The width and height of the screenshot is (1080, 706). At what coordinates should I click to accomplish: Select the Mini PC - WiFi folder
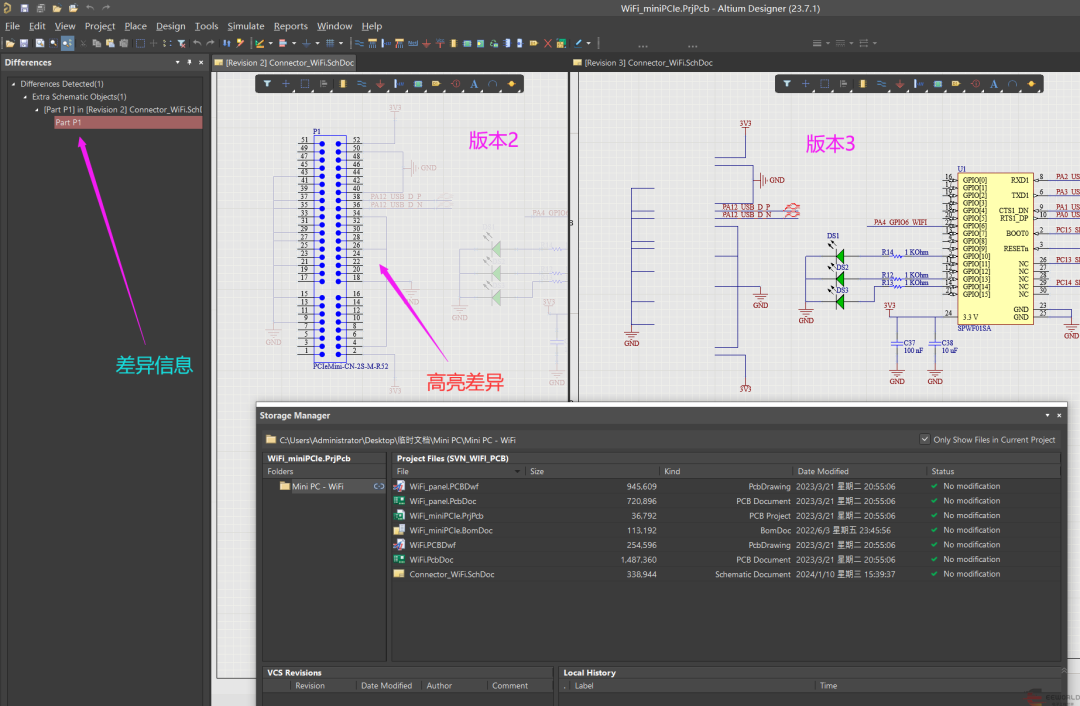(x=317, y=486)
